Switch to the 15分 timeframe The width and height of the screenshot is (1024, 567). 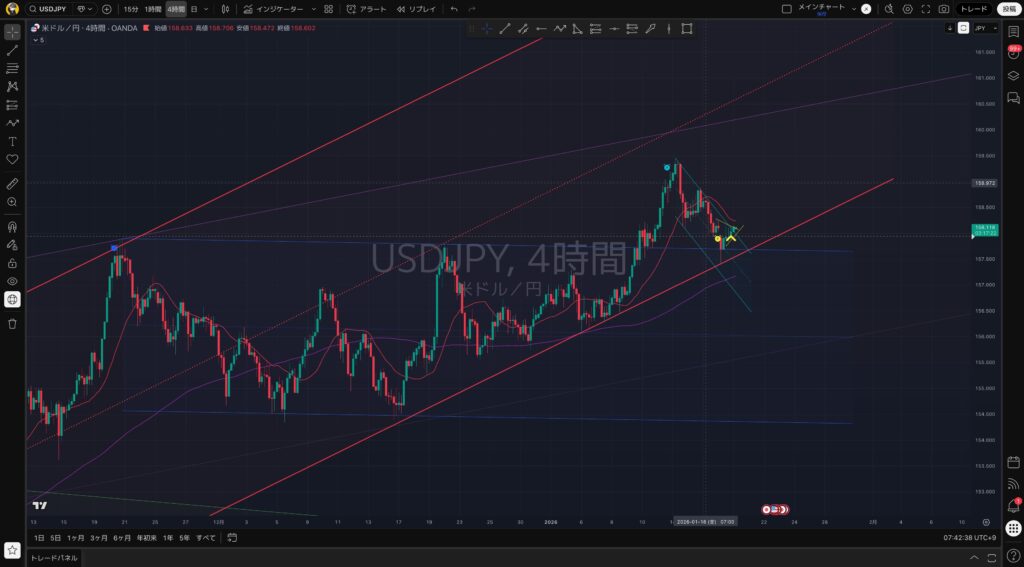pos(131,9)
